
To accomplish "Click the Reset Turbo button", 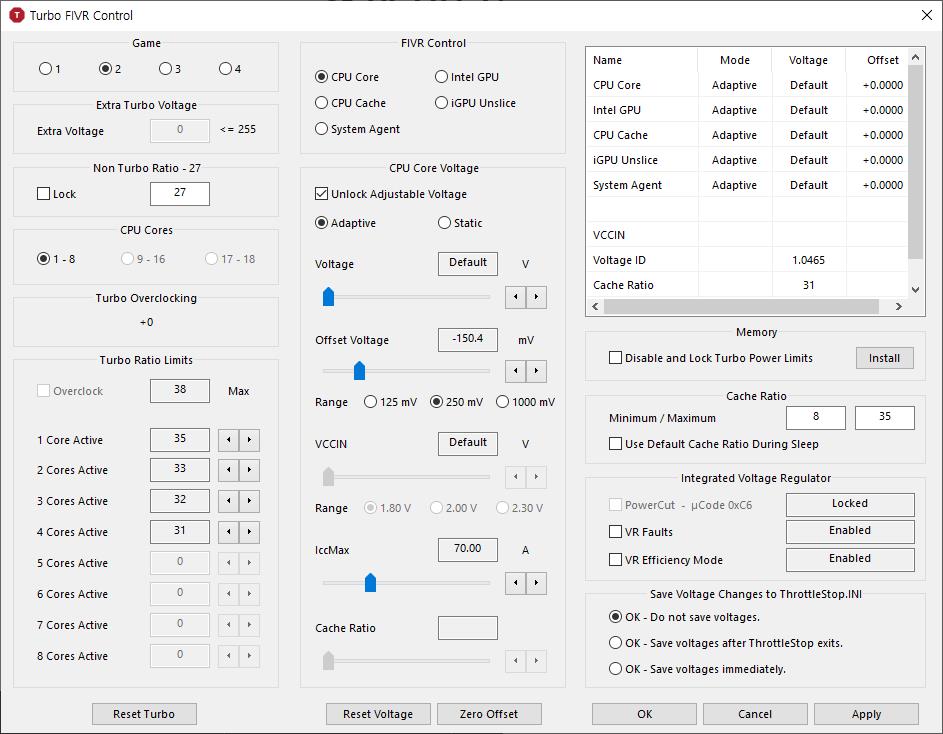I will click(x=144, y=714).
